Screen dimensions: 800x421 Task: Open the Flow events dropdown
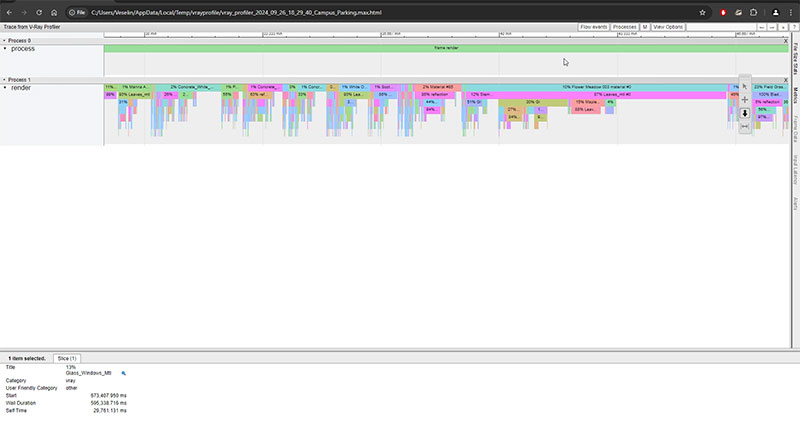594,27
